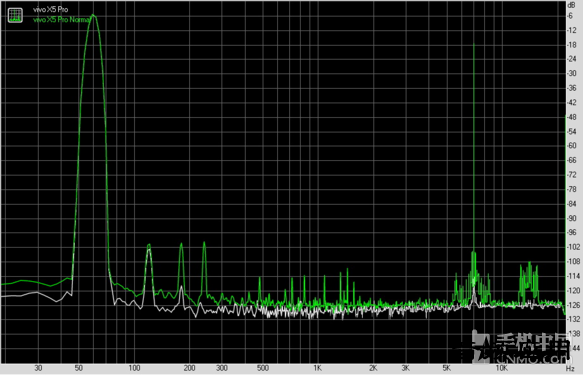Click the cnmo.com watermark logo
The height and width of the screenshot is (375, 583).
tap(511, 346)
